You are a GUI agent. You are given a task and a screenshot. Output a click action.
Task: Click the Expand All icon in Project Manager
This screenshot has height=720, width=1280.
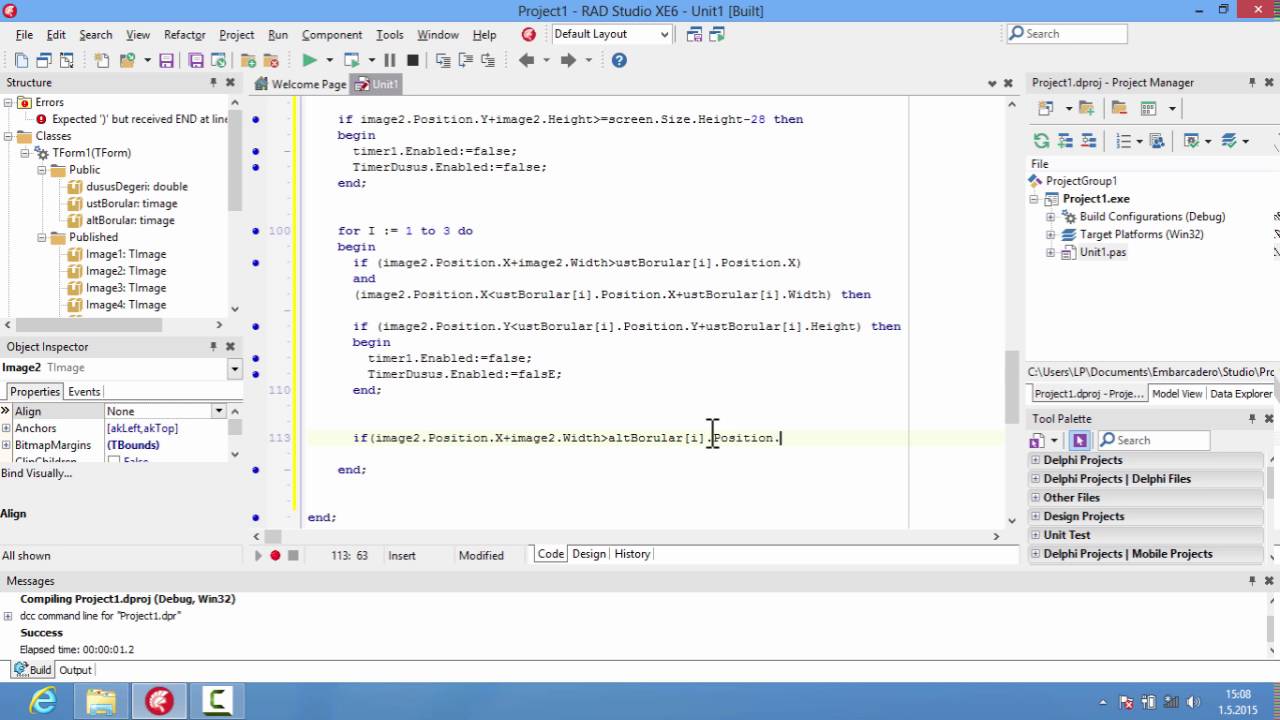pyautogui.click(x=1065, y=141)
